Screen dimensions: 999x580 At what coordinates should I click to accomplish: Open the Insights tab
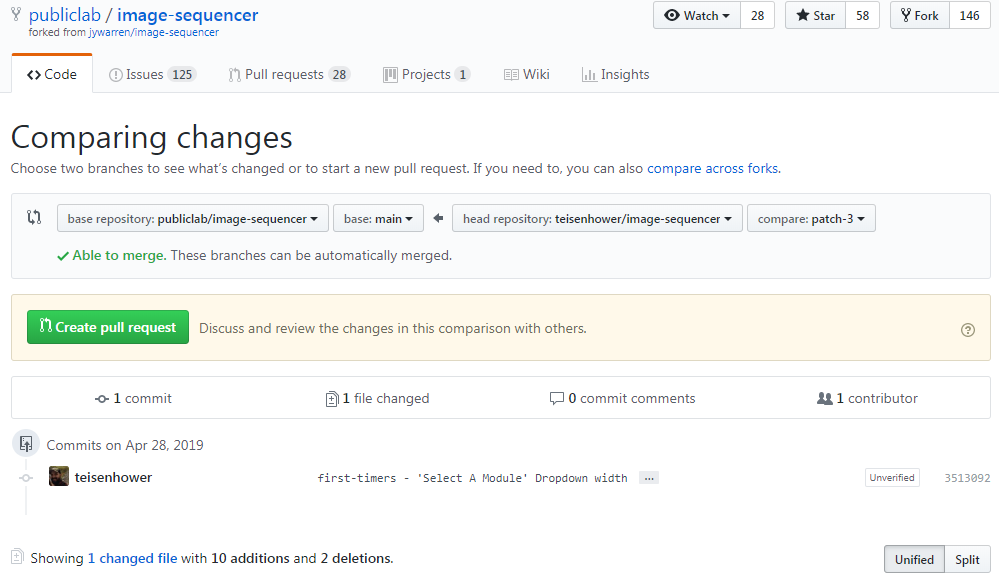[x=615, y=75]
